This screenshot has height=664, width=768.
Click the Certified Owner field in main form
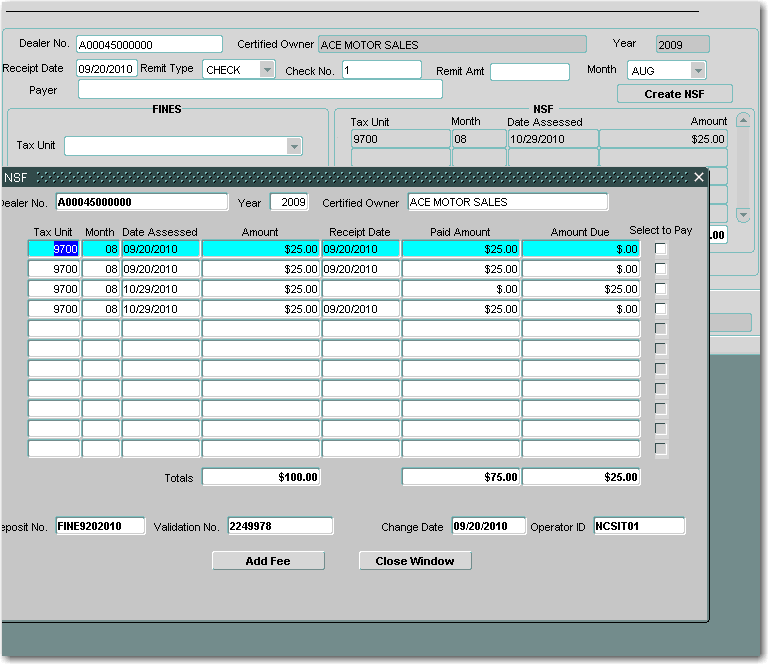pos(452,45)
